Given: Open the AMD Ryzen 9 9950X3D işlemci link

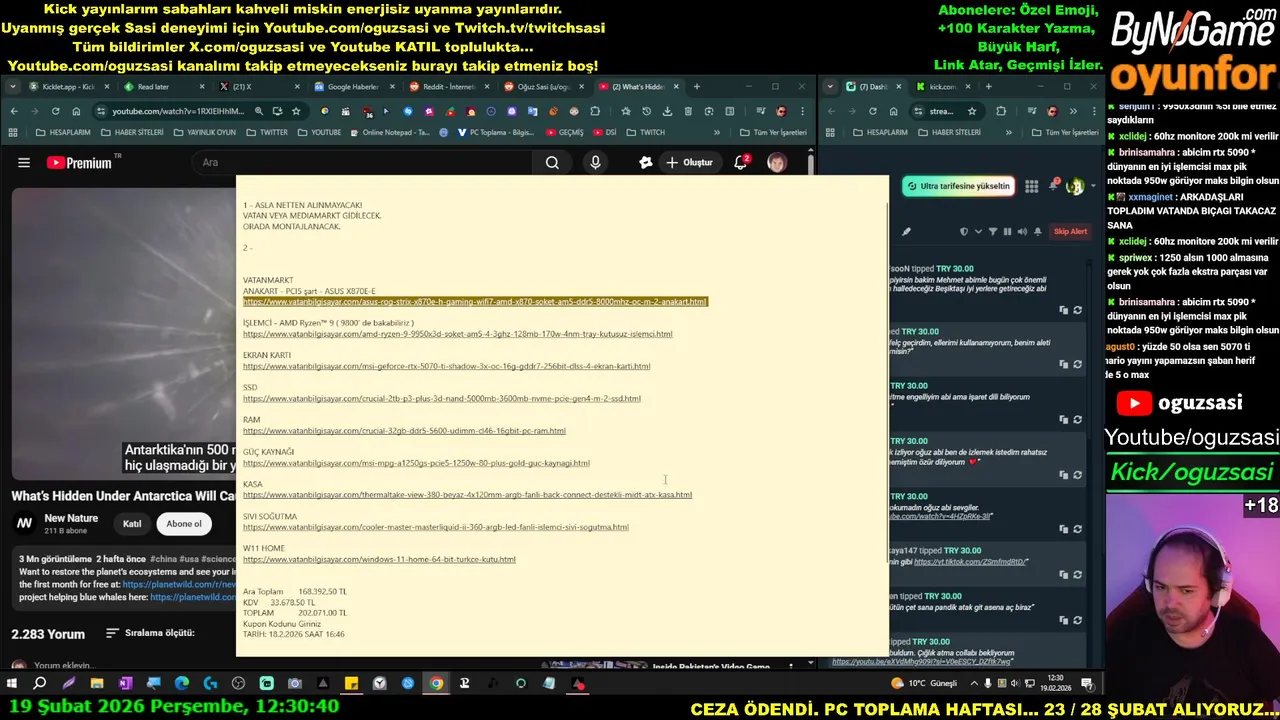Looking at the screenshot, I should (457, 334).
